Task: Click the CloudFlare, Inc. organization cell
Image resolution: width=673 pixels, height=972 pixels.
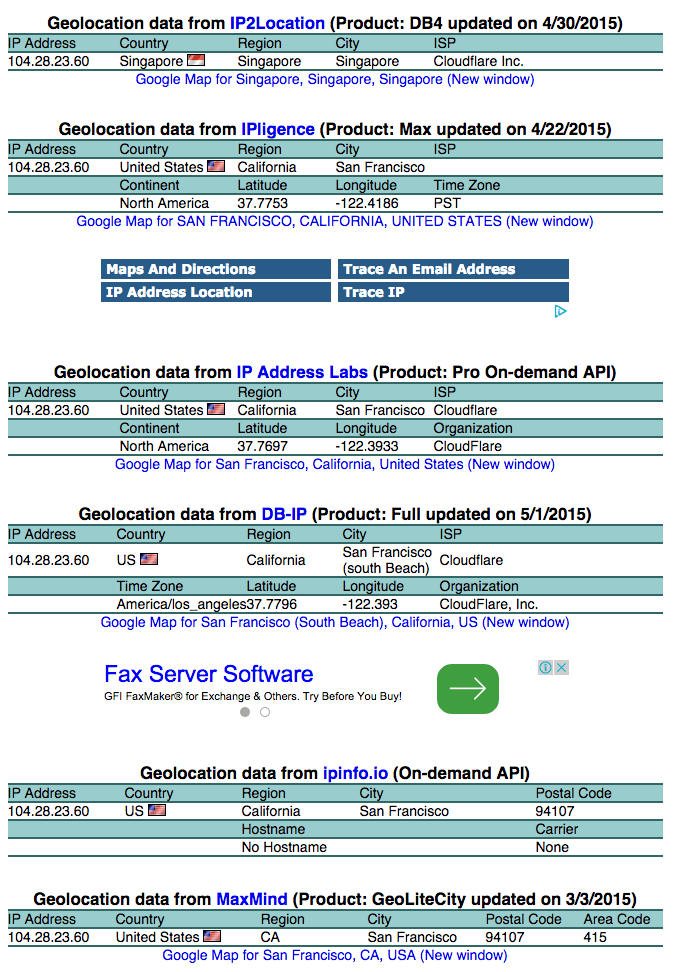Action: pyautogui.click(x=488, y=604)
